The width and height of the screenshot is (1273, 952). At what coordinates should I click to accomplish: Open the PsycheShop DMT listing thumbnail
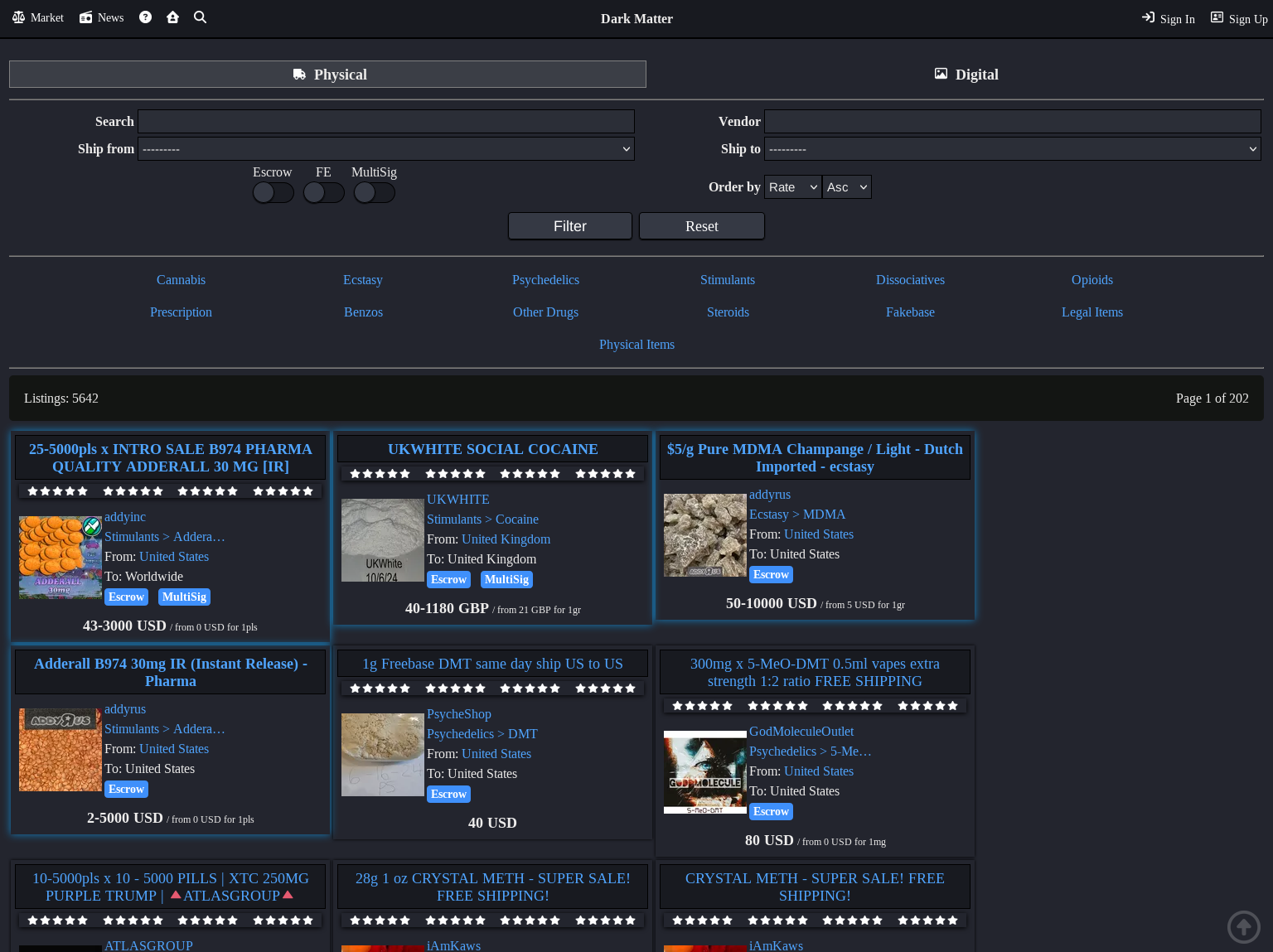(x=383, y=755)
